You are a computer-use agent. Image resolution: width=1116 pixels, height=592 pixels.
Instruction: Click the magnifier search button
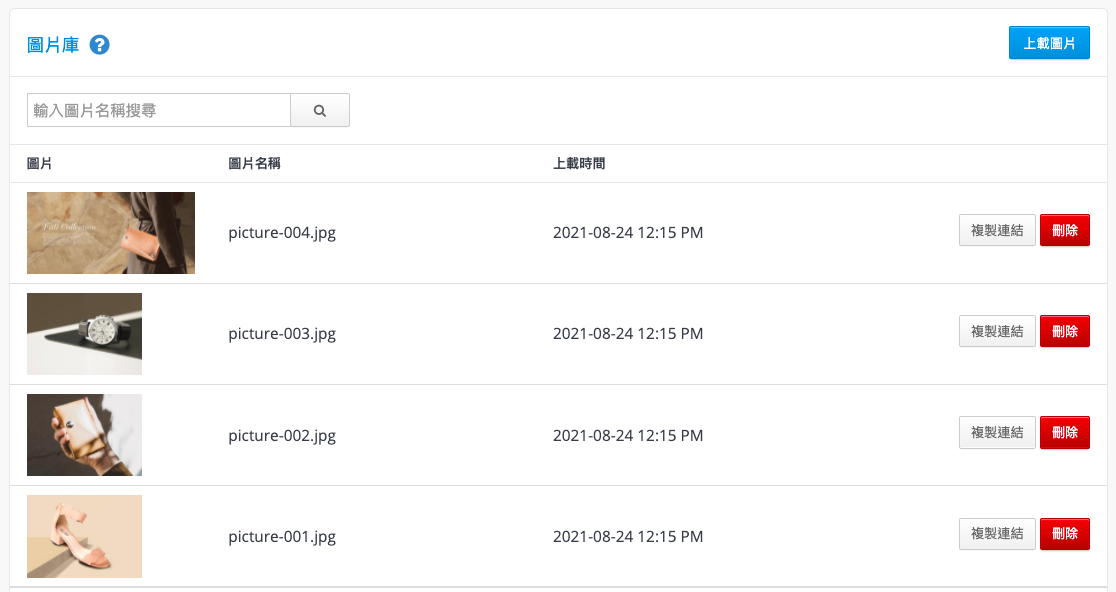tap(320, 110)
